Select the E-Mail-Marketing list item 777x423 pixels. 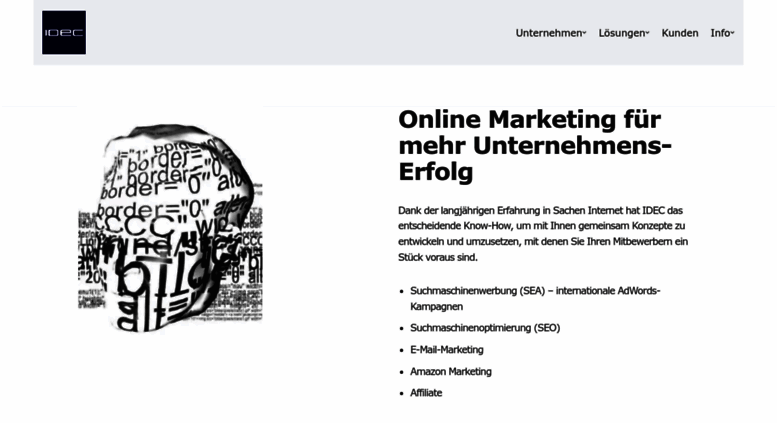(x=446, y=349)
